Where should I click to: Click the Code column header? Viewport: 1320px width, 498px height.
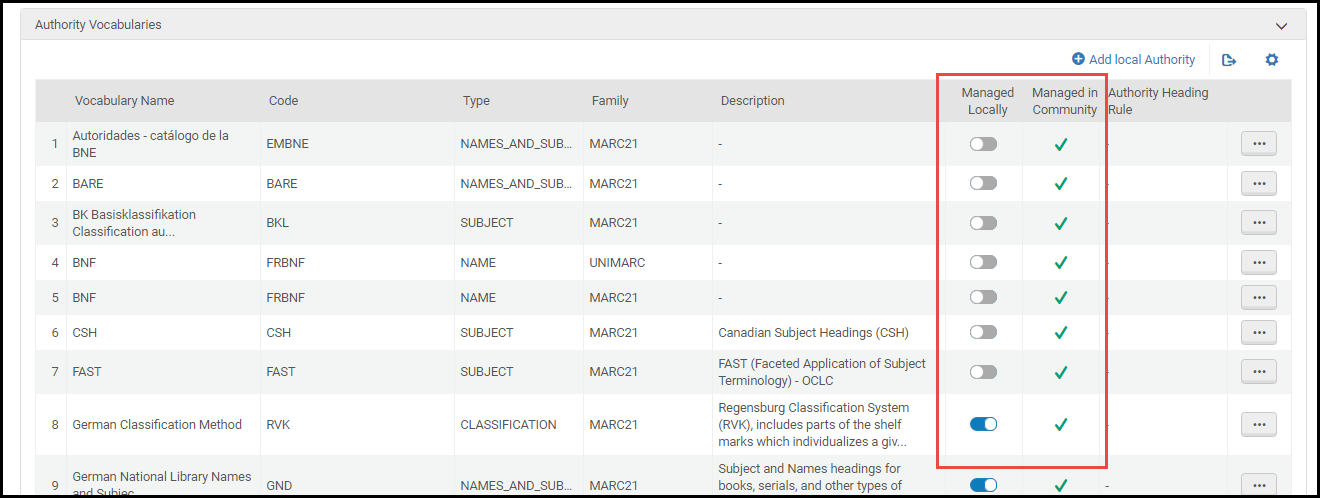coord(283,101)
